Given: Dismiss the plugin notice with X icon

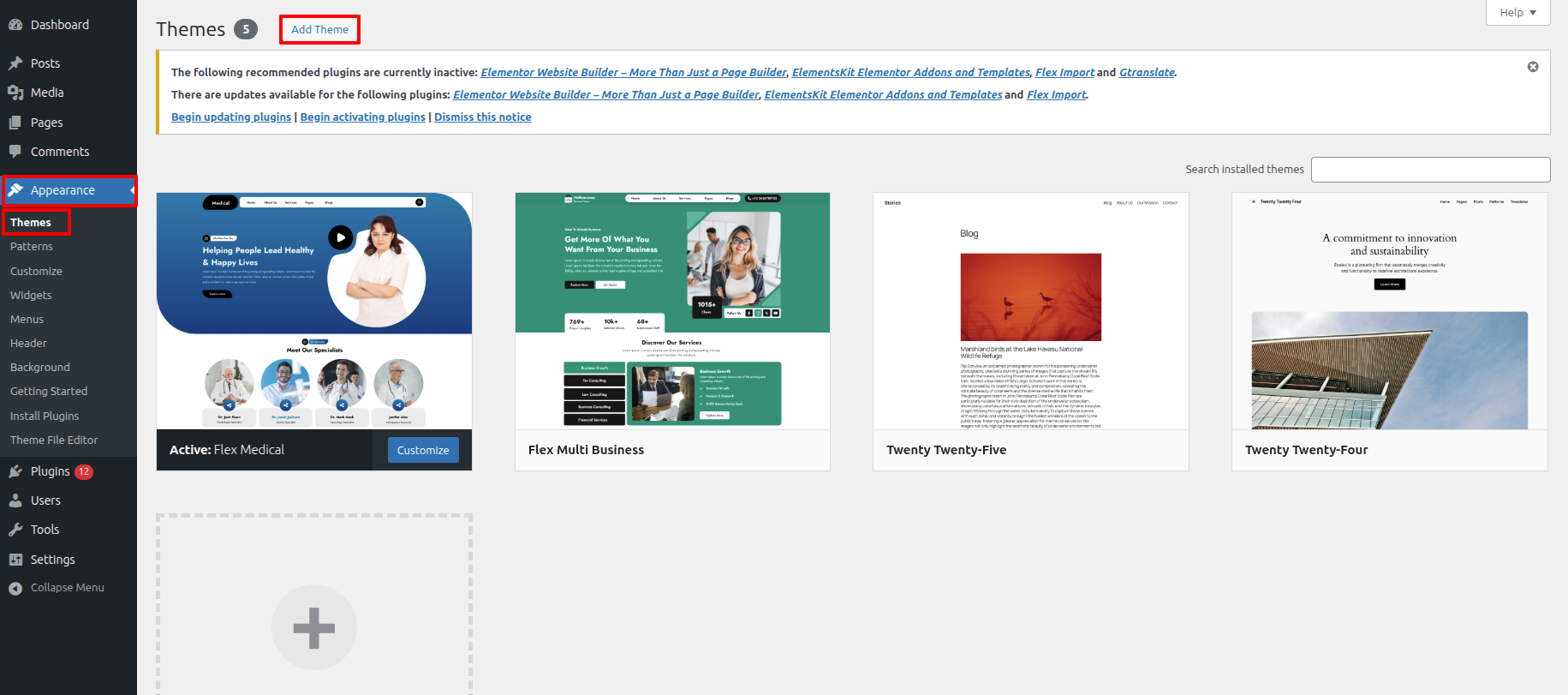Looking at the screenshot, I should coord(1533,67).
